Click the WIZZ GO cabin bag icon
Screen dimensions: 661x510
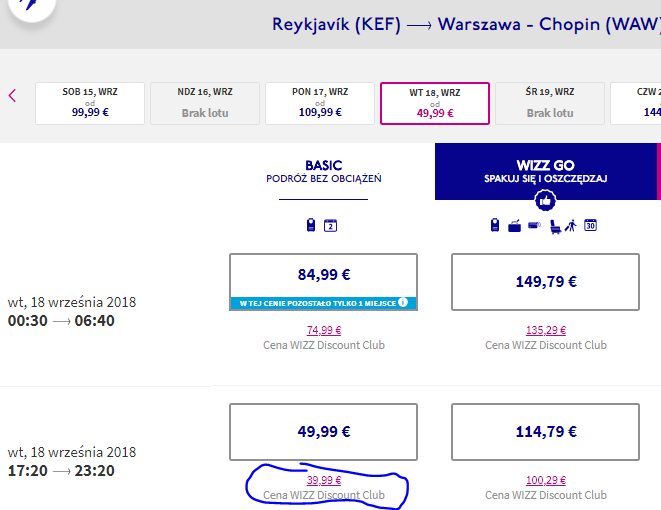tap(495, 225)
